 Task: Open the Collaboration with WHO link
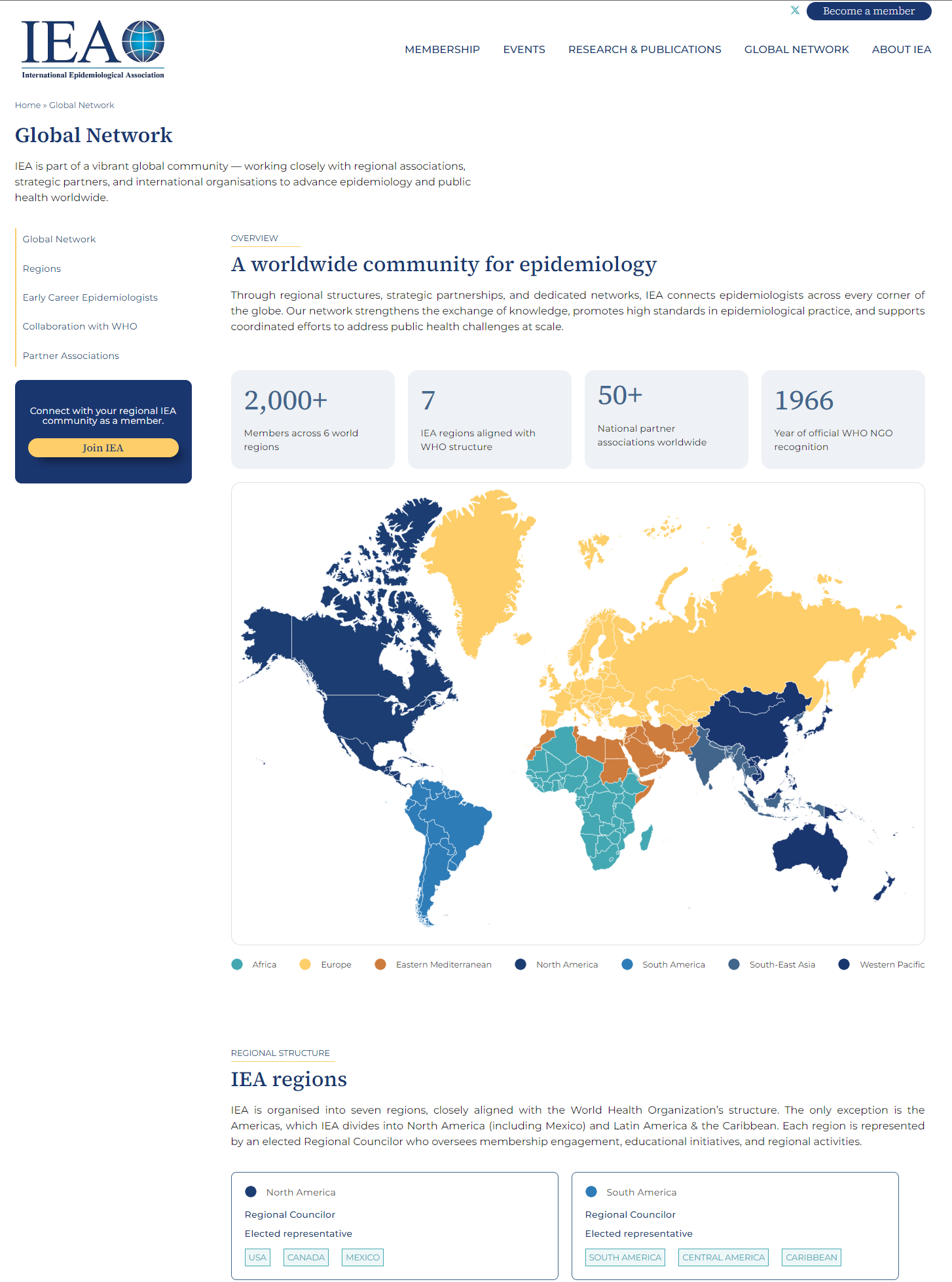pyautogui.click(x=80, y=326)
